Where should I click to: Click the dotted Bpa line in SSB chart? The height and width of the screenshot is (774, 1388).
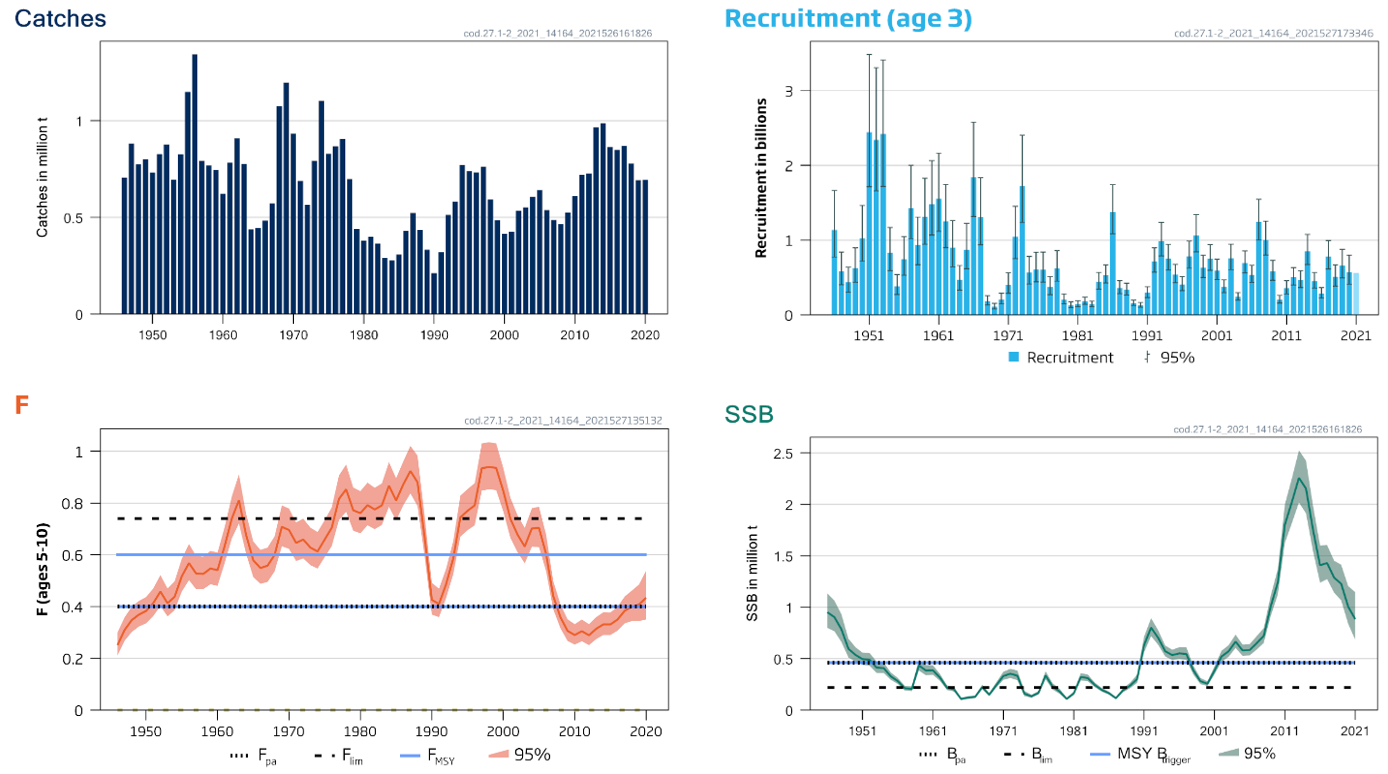(1090, 662)
